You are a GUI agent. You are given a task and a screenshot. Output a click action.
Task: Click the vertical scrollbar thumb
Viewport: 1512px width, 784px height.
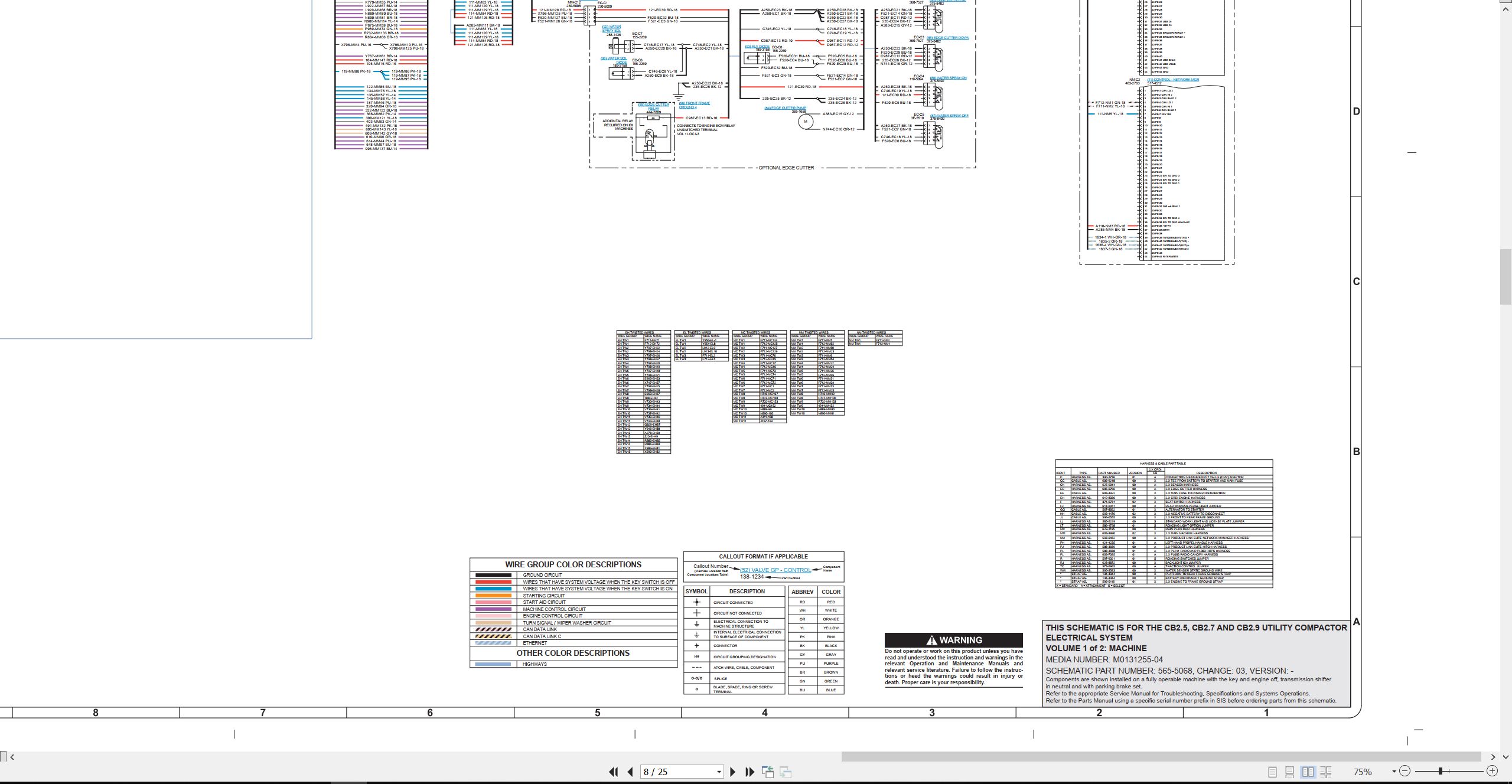[1506, 277]
